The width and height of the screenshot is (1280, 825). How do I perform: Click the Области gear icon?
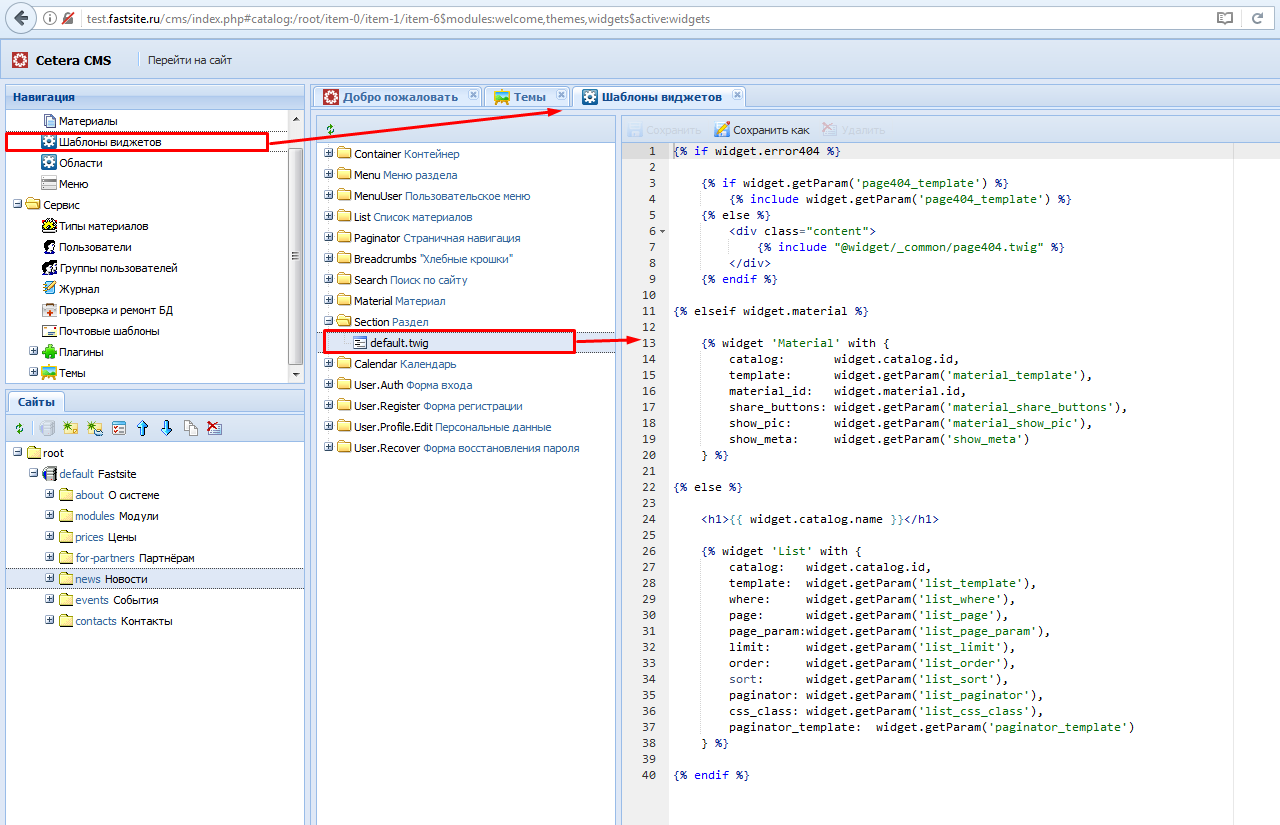coord(49,163)
